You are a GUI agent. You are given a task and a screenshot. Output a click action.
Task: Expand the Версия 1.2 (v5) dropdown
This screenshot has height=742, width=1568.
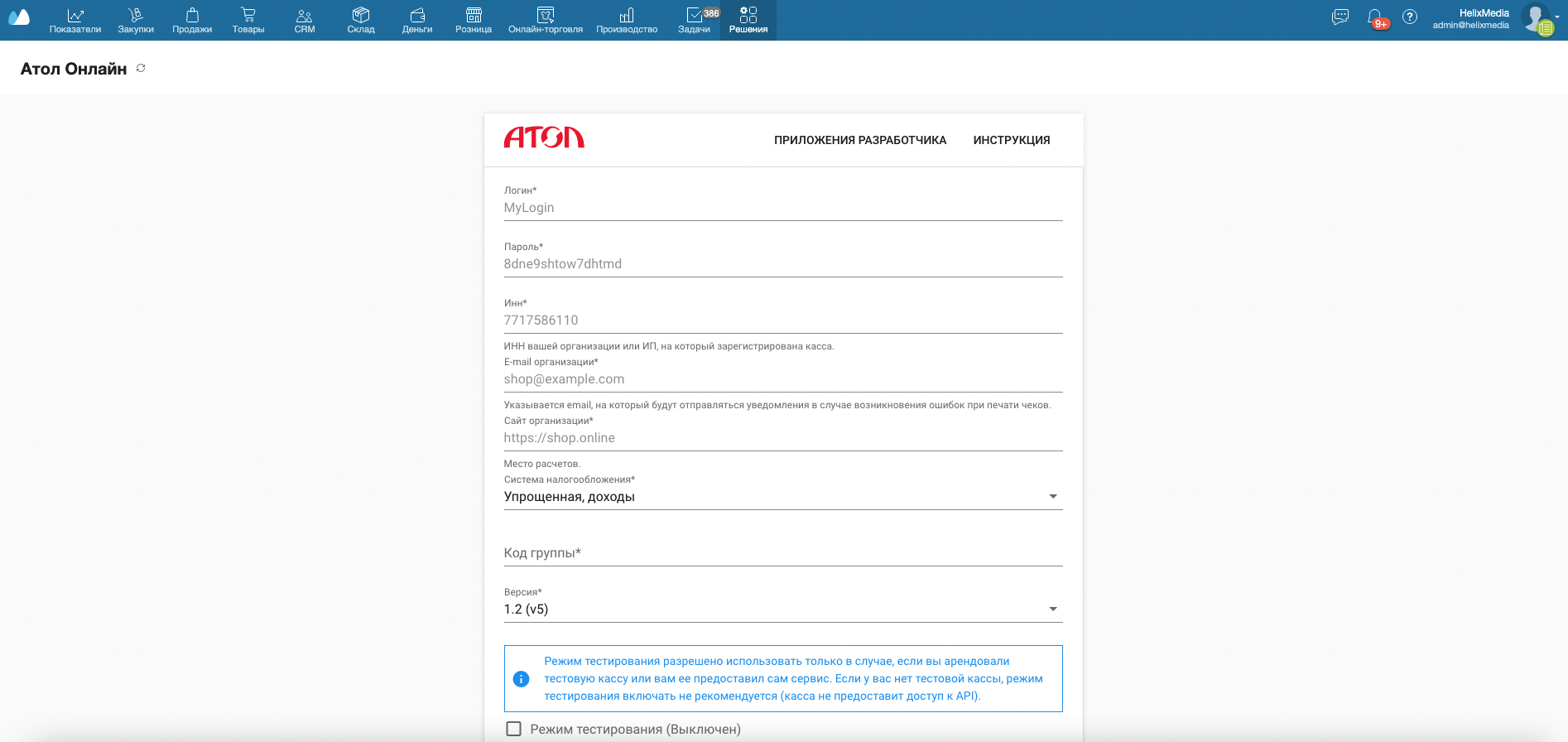click(x=783, y=609)
